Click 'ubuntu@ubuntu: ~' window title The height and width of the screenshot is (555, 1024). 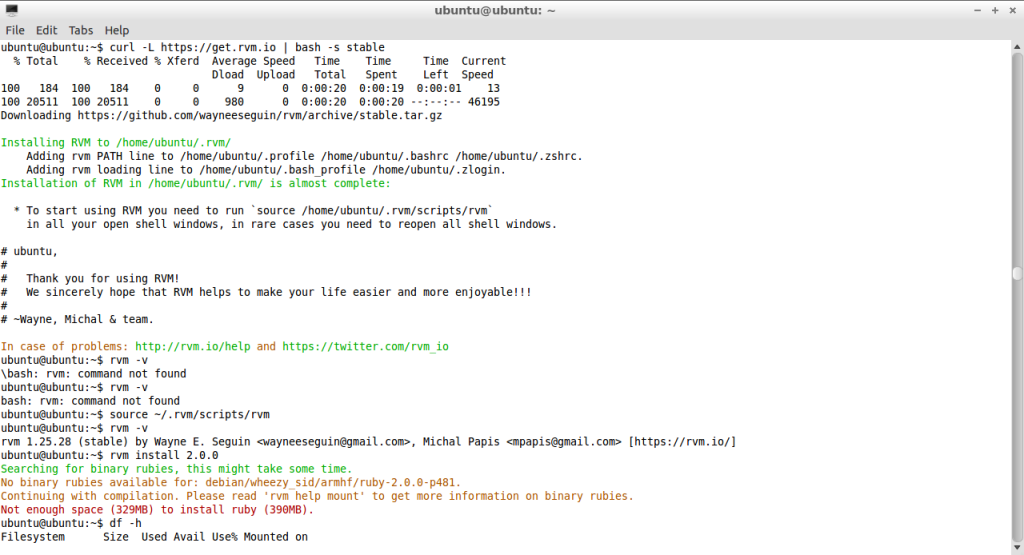(495, 10)
